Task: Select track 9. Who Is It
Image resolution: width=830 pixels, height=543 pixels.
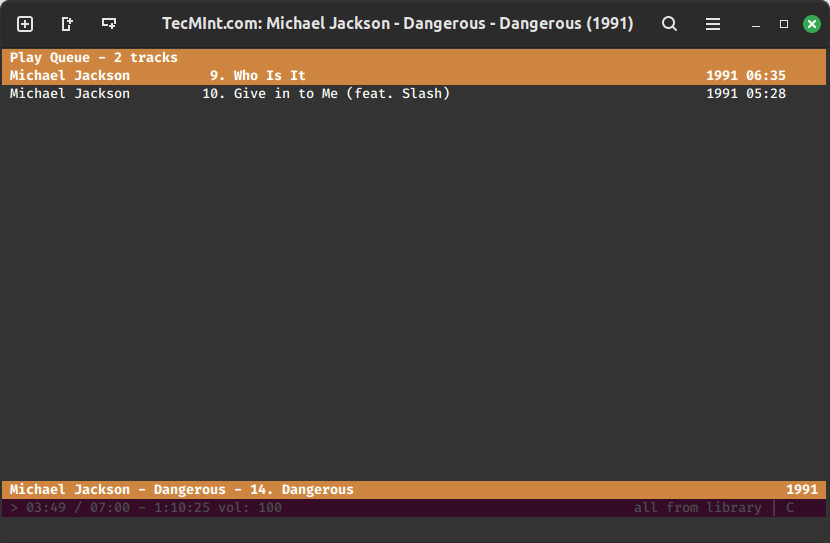Action: (x=414, y=76)
